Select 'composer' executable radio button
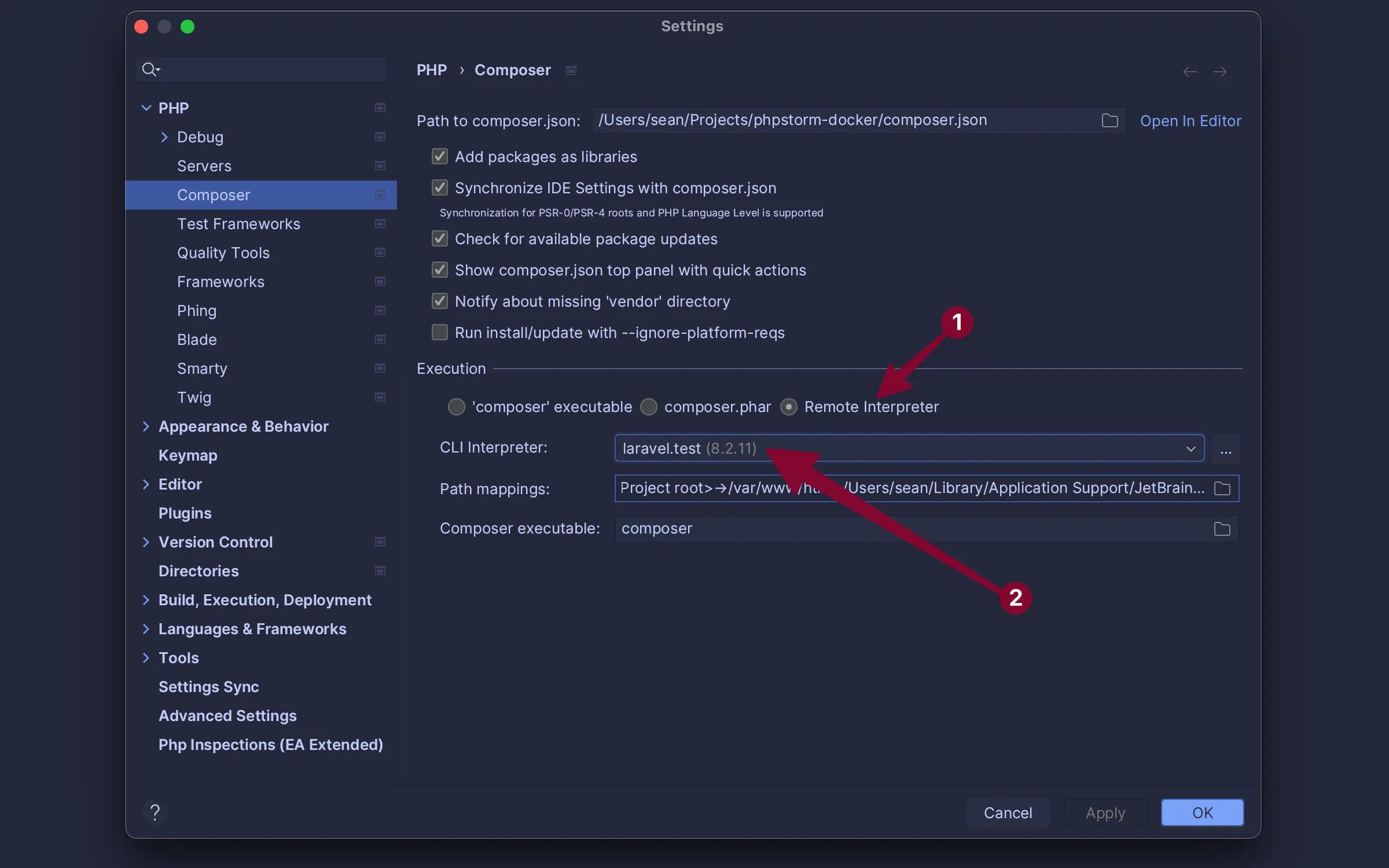The width and height of the screenshot is (1389, 868). pyautogui.click(x=457, y=407)
